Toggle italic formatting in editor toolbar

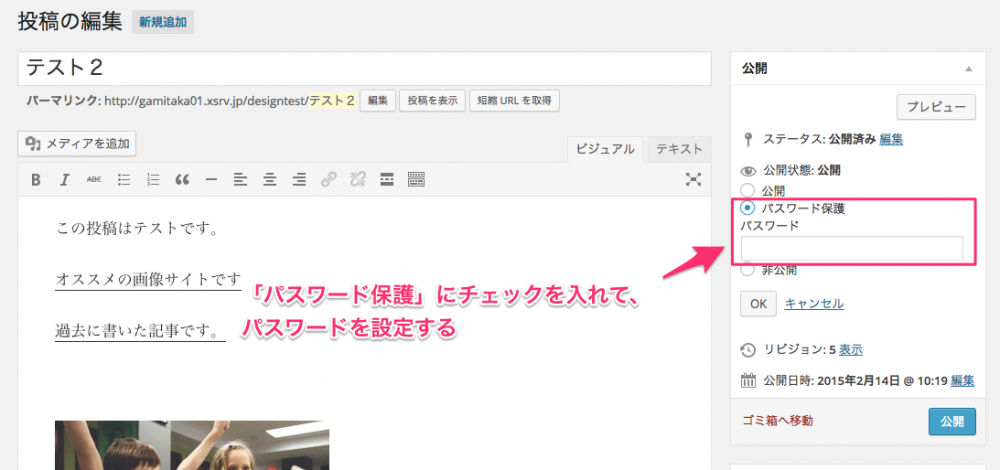64,180
